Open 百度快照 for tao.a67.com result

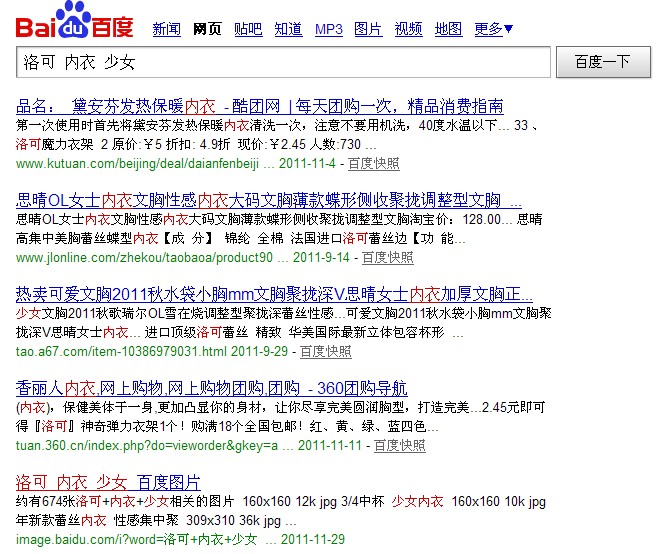click(326, 351)
